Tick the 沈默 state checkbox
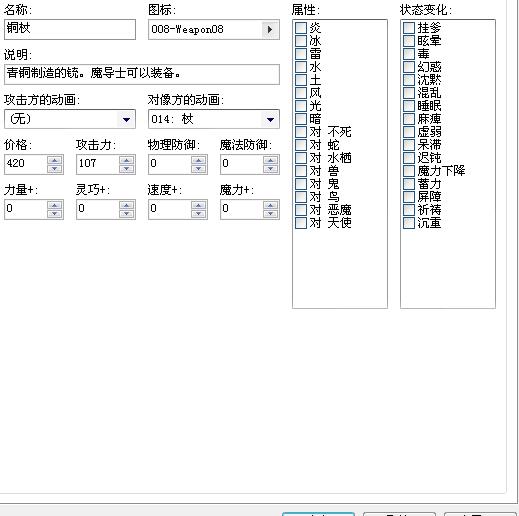519x516 pixels. tap(409, 80)
